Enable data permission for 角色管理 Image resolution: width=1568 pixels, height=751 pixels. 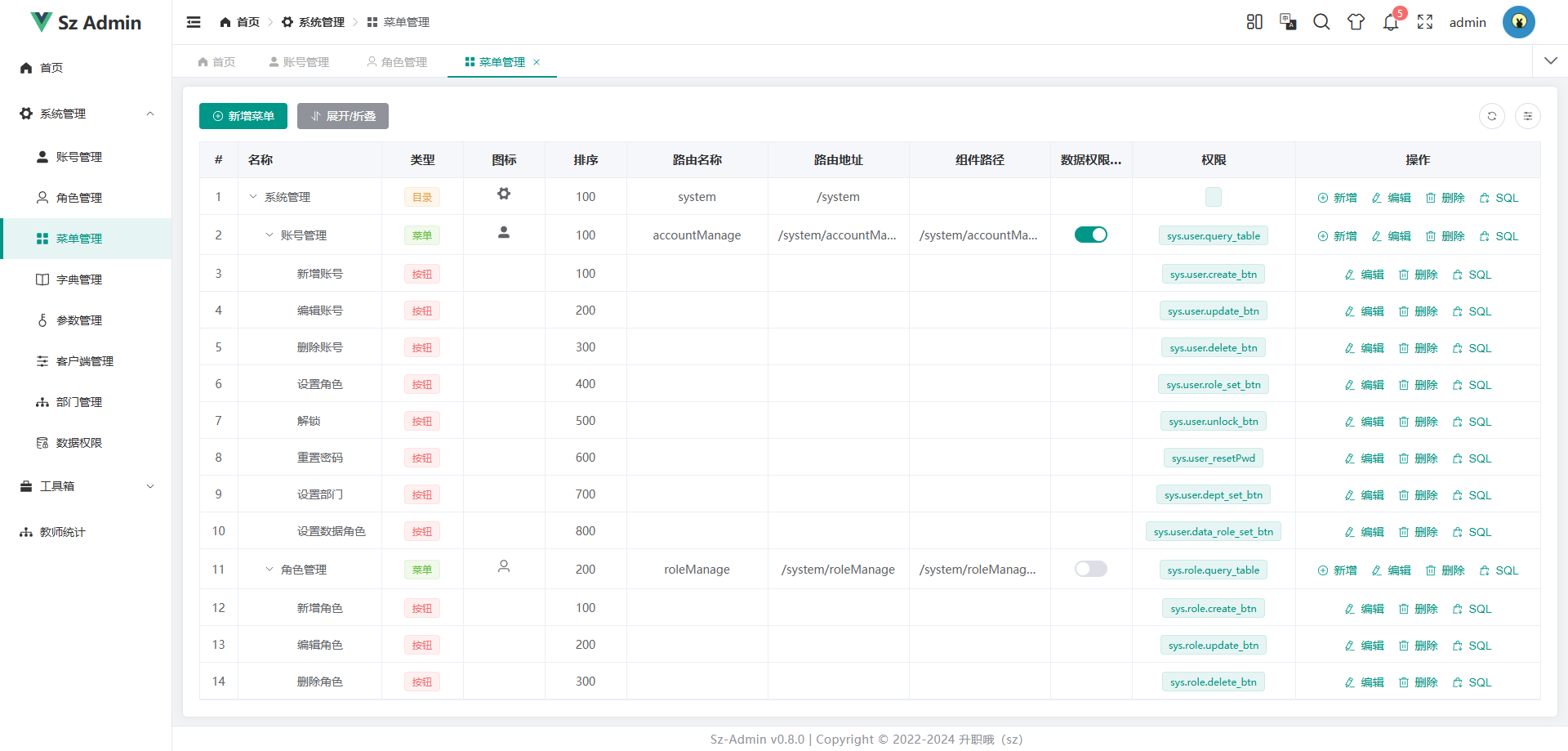(1091, 569)
